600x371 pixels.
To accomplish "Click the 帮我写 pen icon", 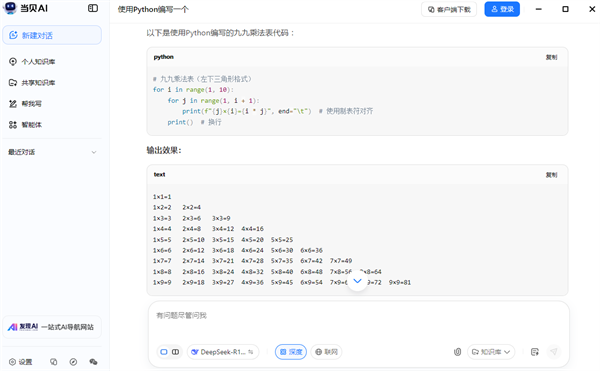I will click(x=13, y=104).
